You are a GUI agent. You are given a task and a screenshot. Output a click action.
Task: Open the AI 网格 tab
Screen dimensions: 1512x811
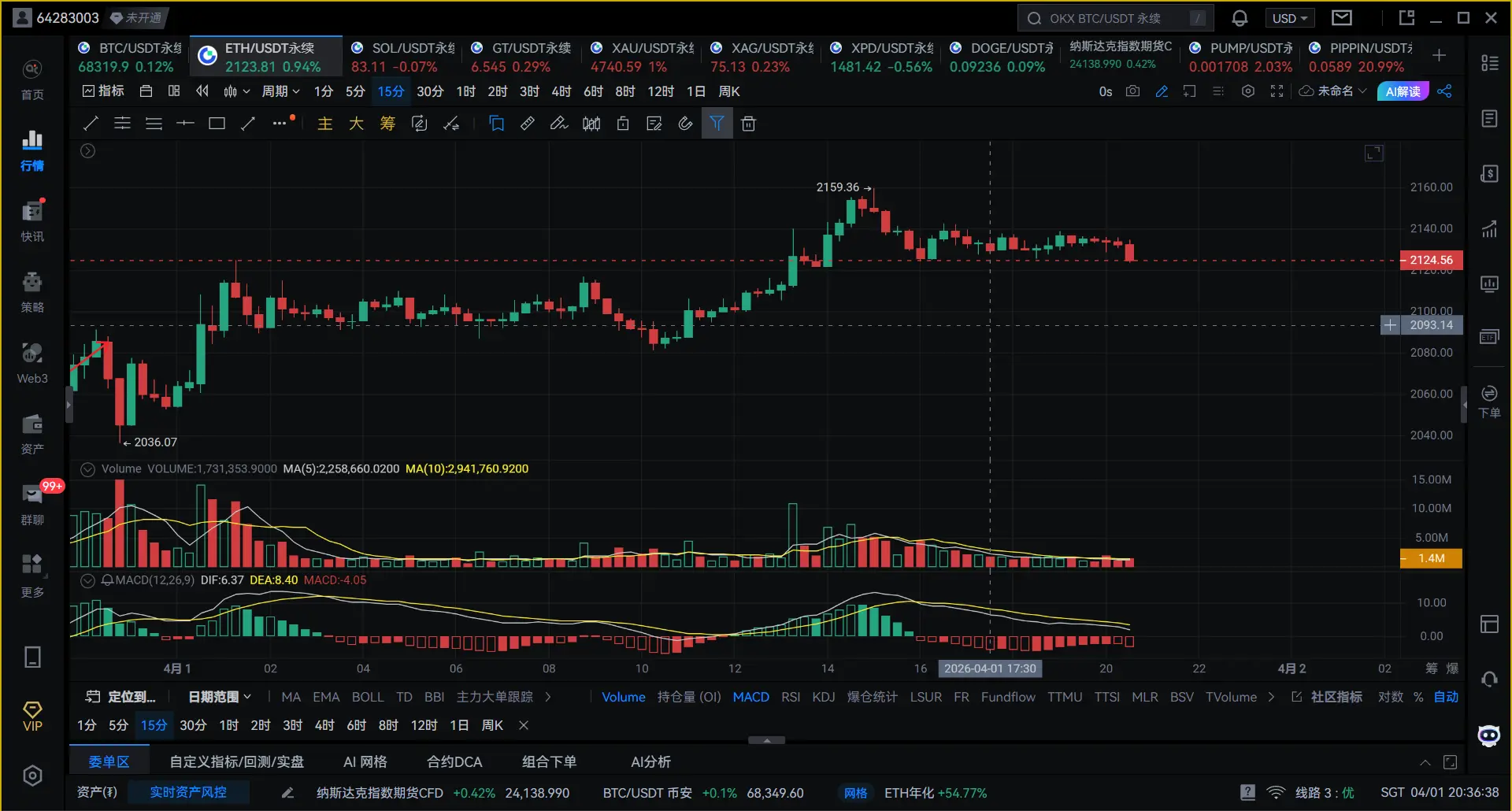(x=365, y=762)
